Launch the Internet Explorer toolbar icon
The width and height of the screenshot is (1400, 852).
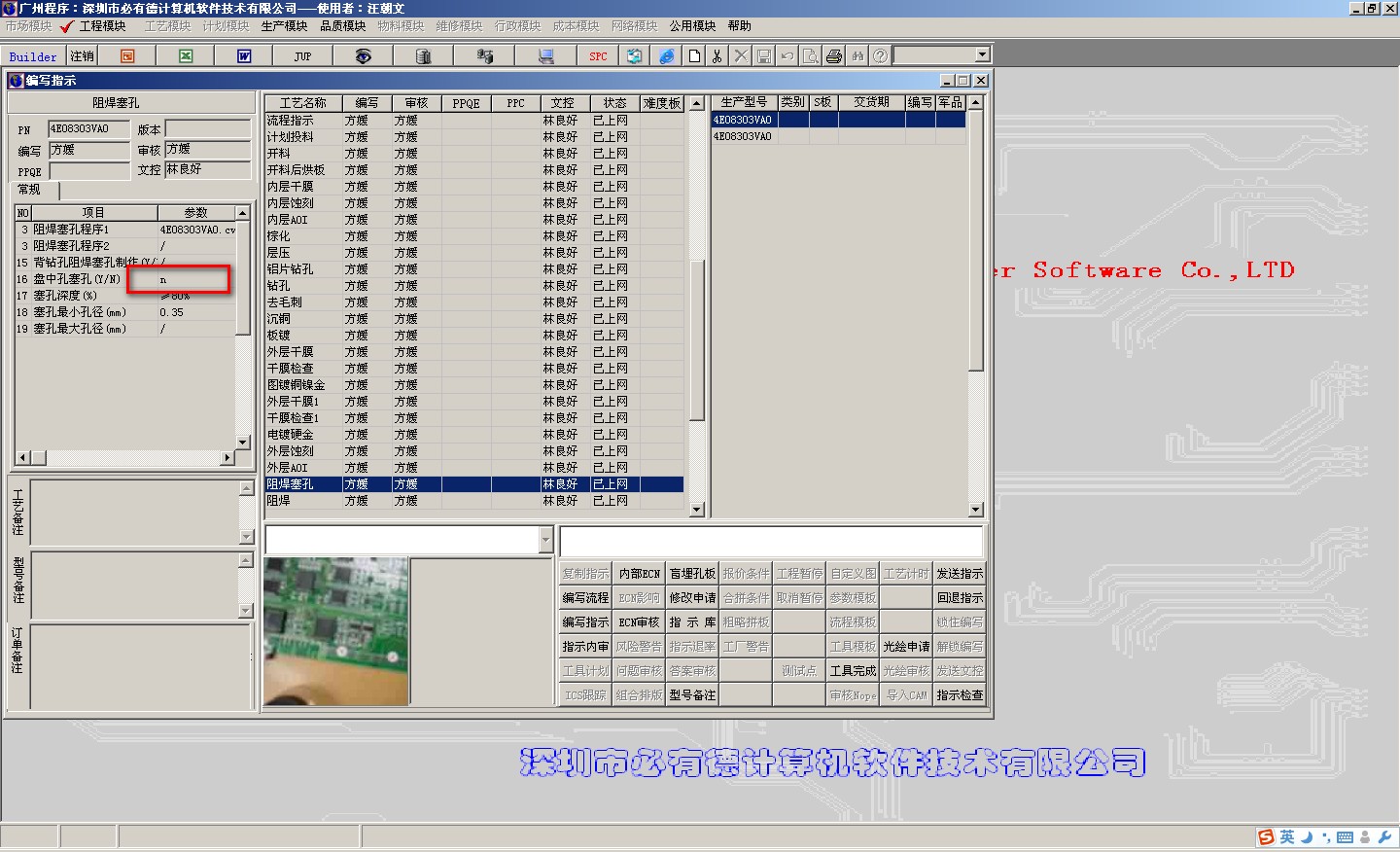[666, 56]
